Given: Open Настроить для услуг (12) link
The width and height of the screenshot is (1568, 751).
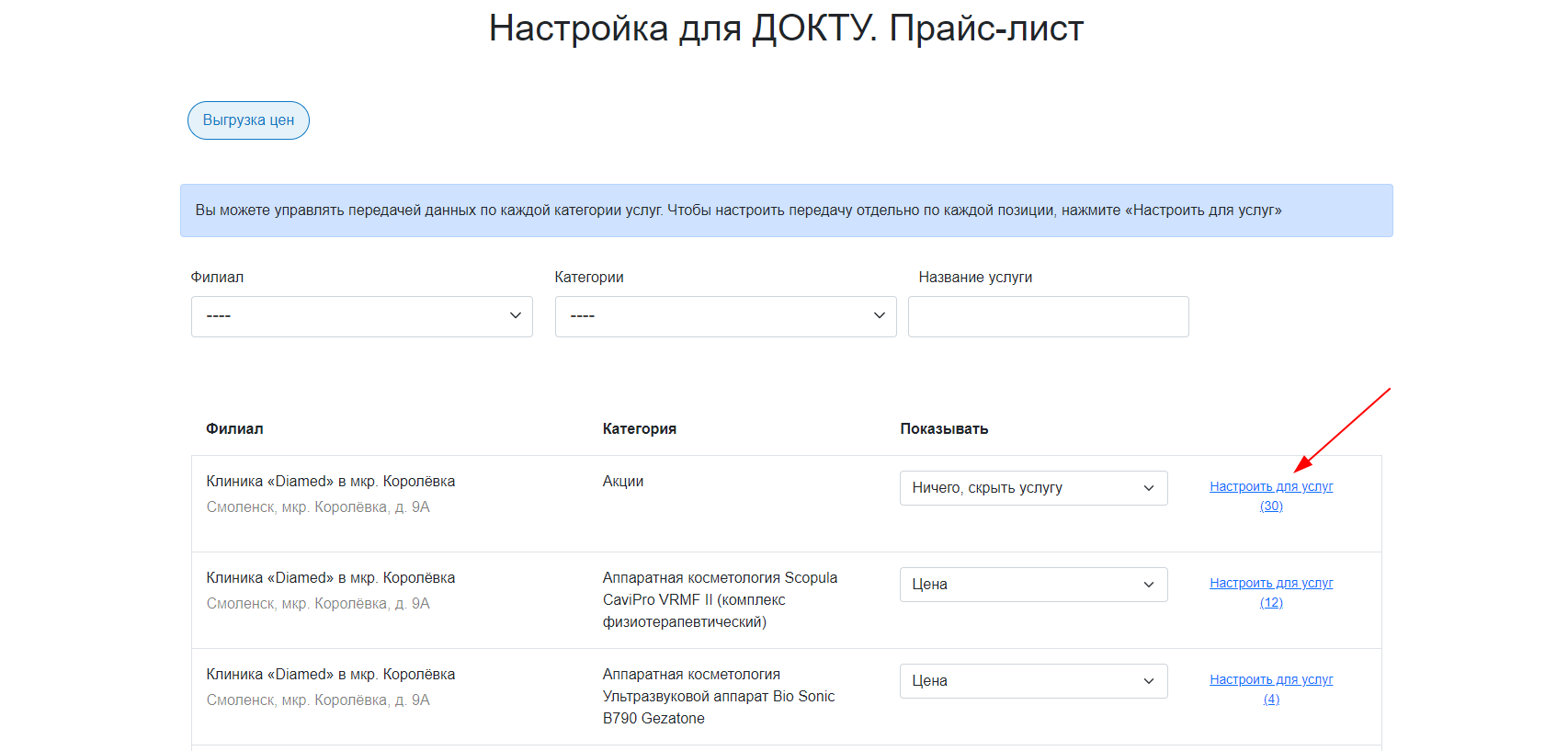Looking at the screenshot, I should click(1271, 593).
